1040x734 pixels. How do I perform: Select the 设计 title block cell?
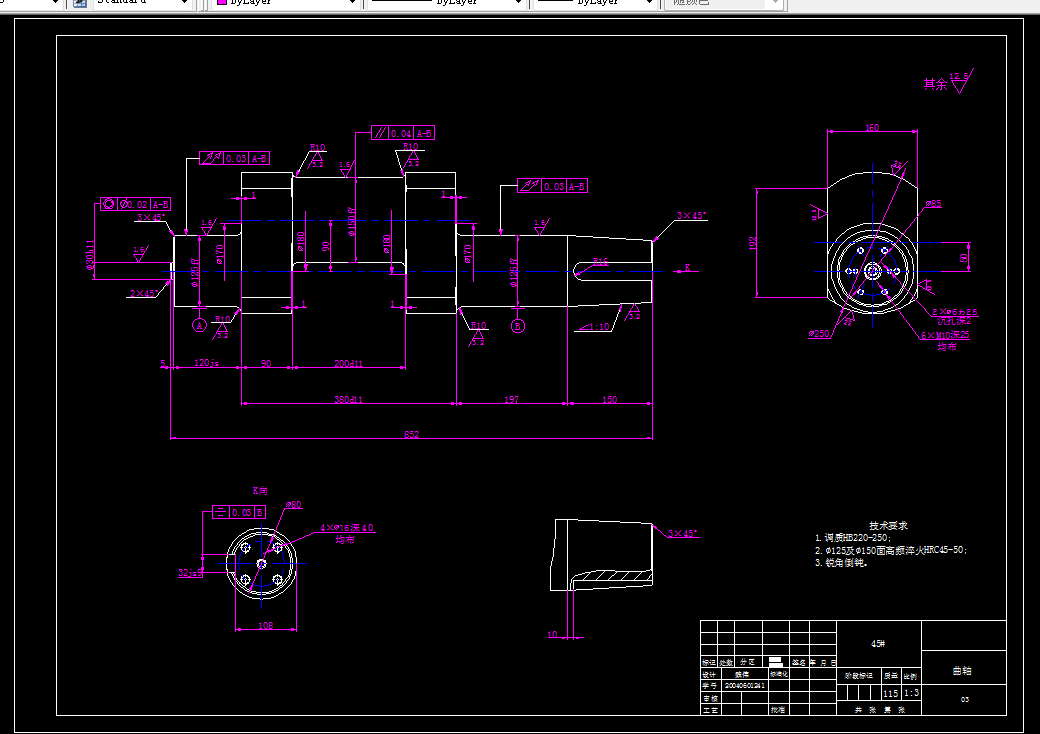pyautogui.click(x=710, y=674)
